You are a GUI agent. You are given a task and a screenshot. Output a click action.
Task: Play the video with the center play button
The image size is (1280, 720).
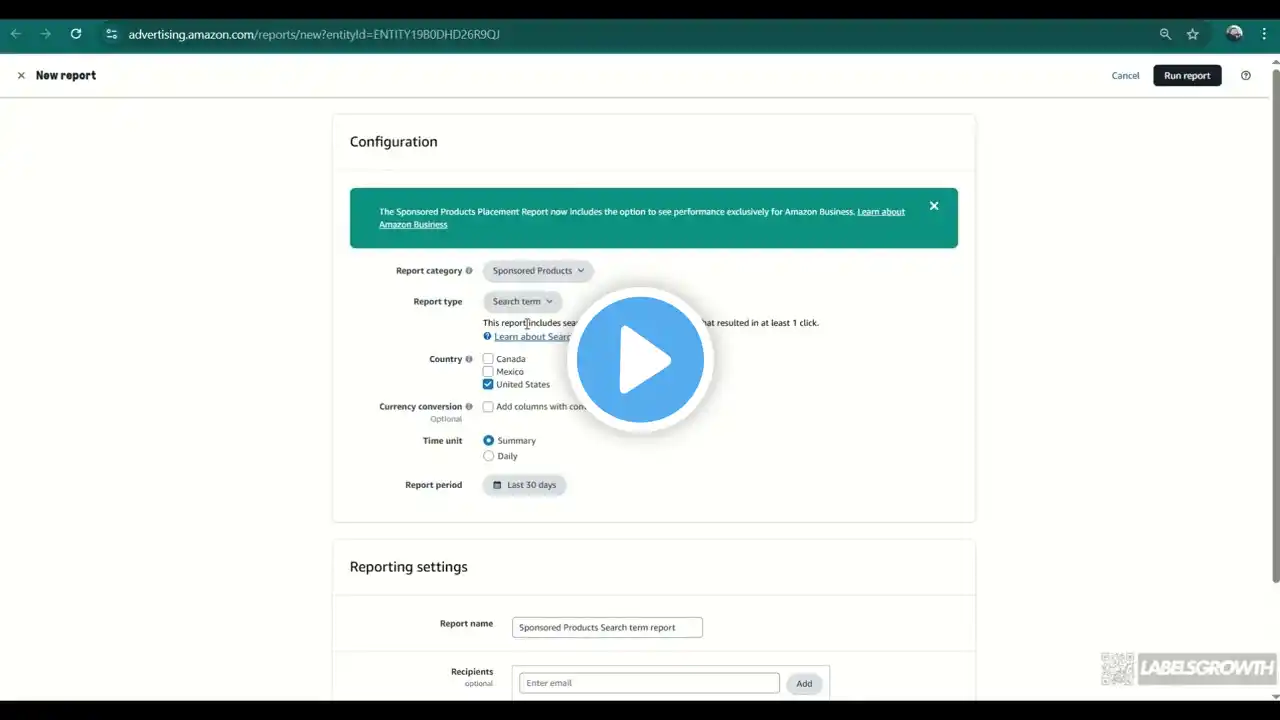pos(640,360)
